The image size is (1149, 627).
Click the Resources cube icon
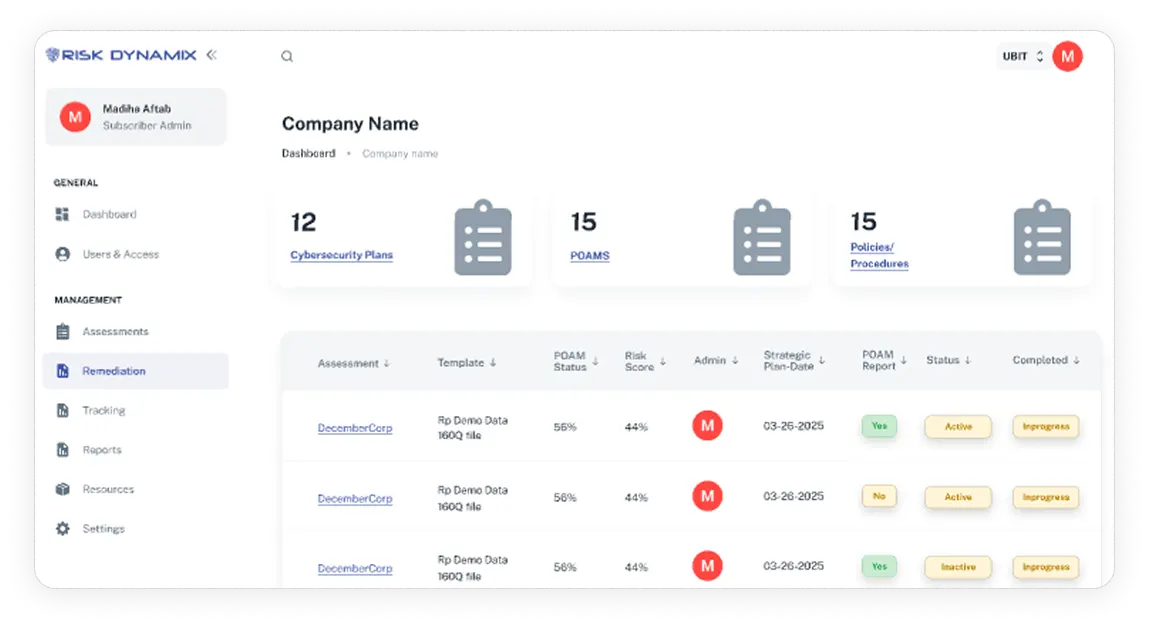(62, 489)
